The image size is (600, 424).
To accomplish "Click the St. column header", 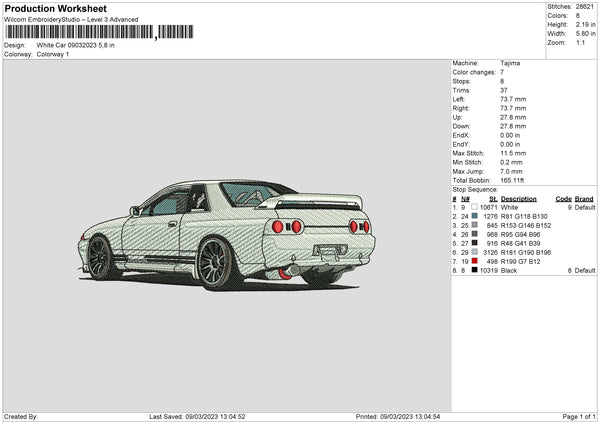I will (492, 198).
